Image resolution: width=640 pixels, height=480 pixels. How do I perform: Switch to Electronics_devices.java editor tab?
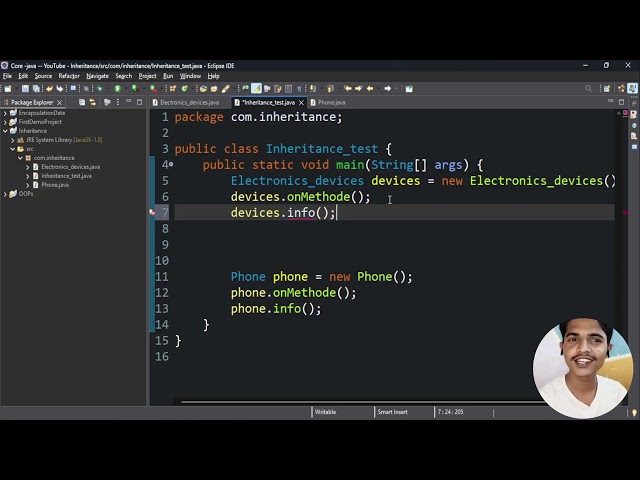point(190,102)
